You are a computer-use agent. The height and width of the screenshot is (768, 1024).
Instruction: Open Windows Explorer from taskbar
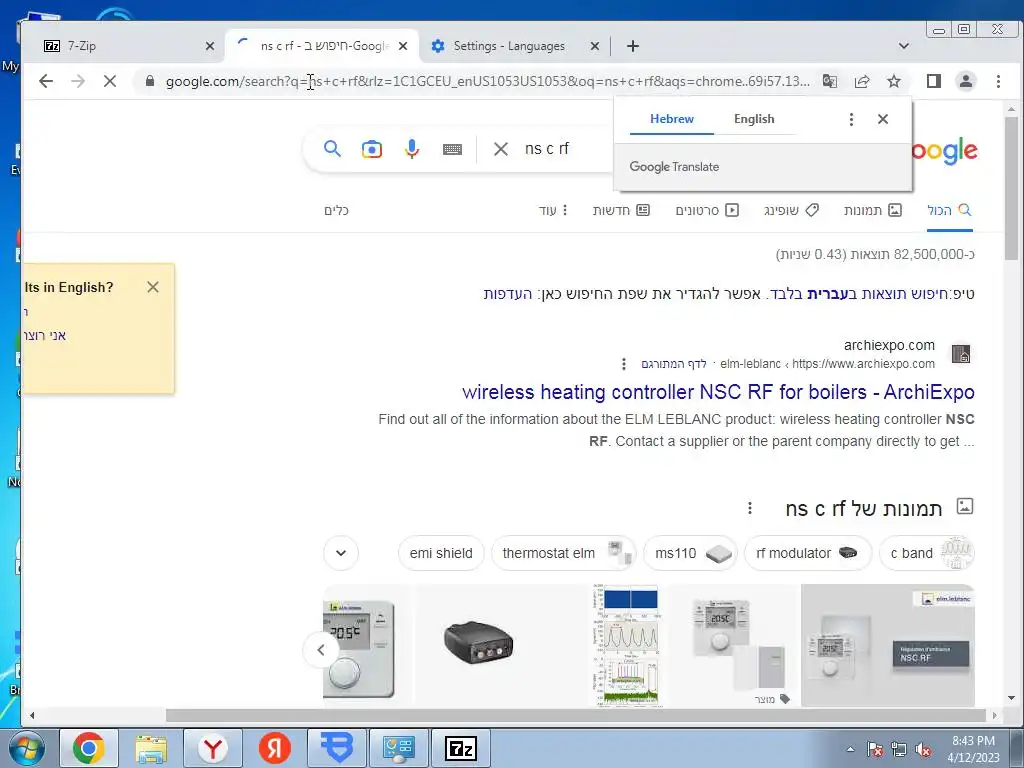tap(151, 748)
